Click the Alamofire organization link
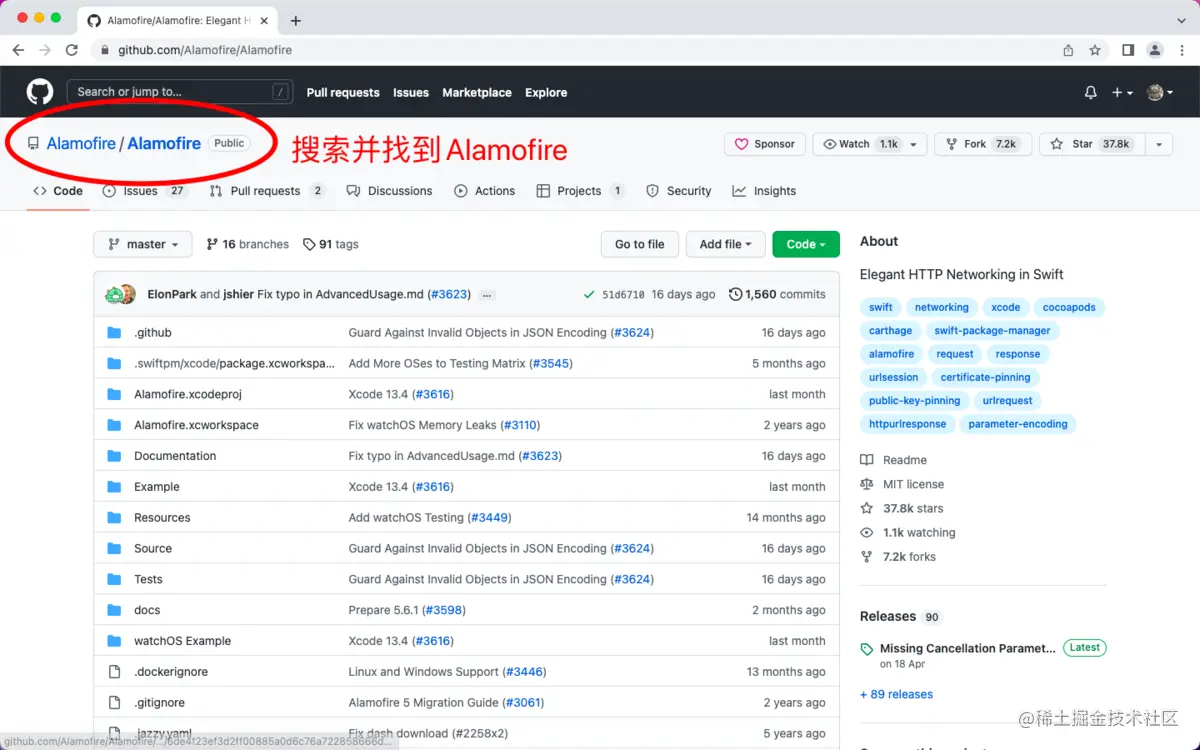The height and width of the screenshot is (750, 1200). (x=81, y=144)
